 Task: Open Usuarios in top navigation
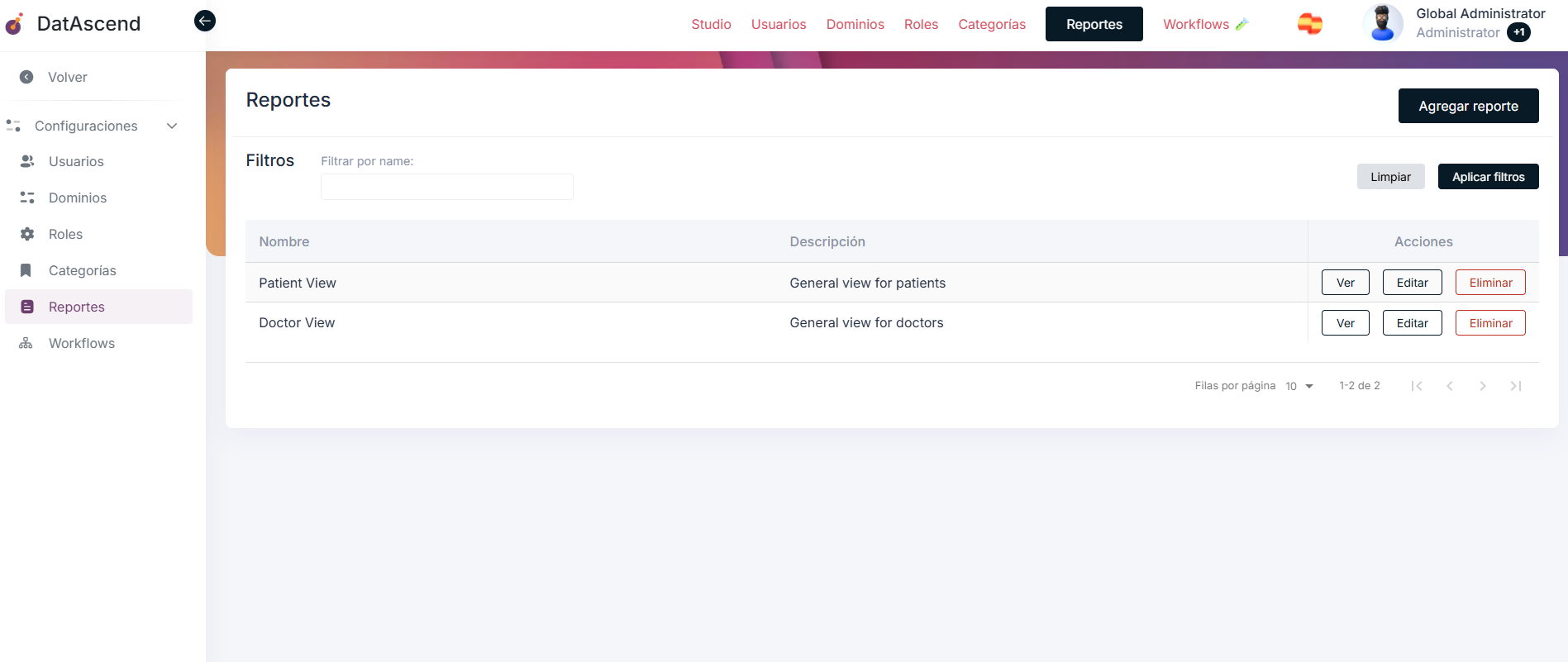coord(779,24)
